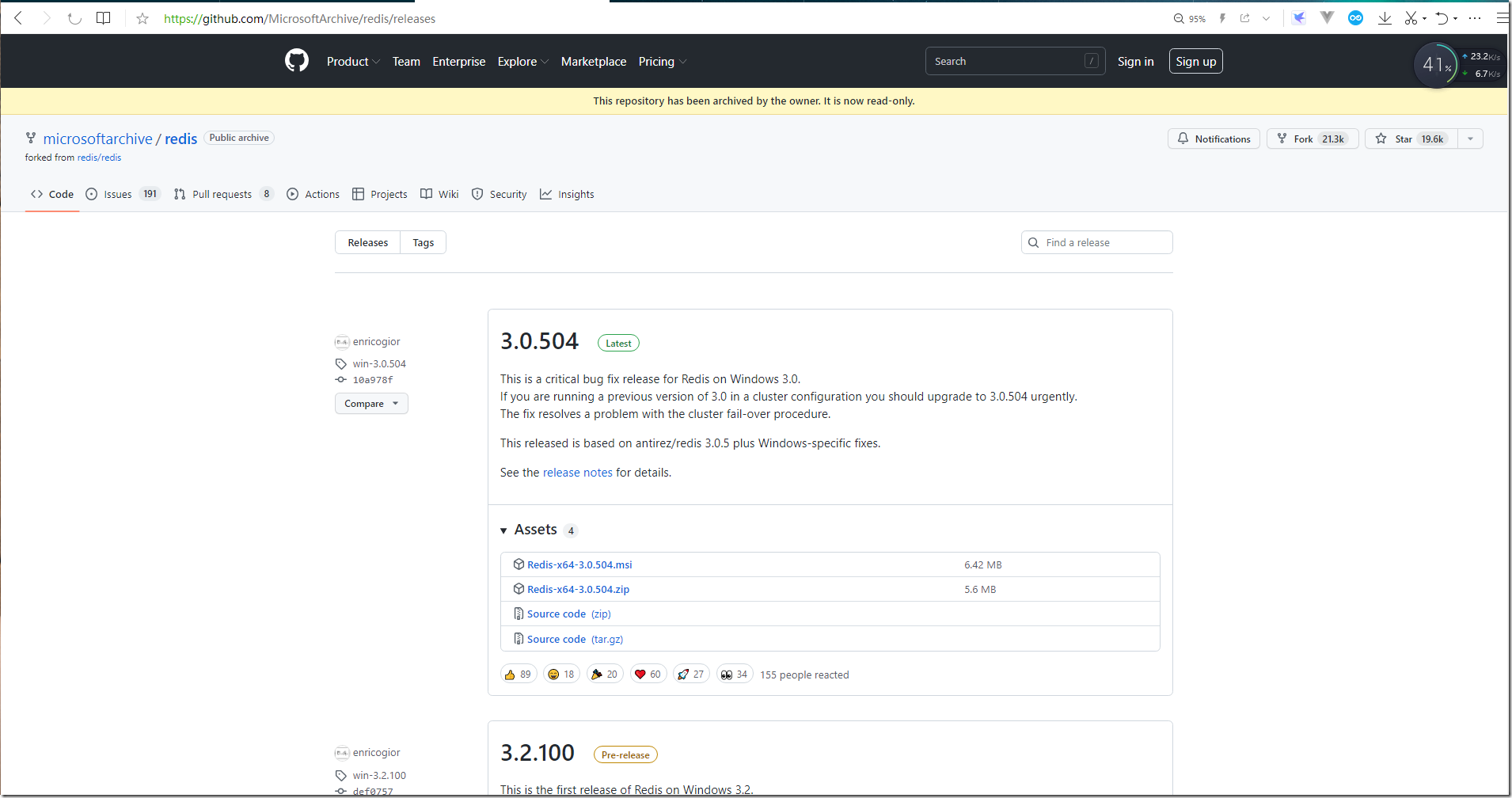Expand the Pricing menu
Screen dimensions: 1512x798
tap(662, 62)
